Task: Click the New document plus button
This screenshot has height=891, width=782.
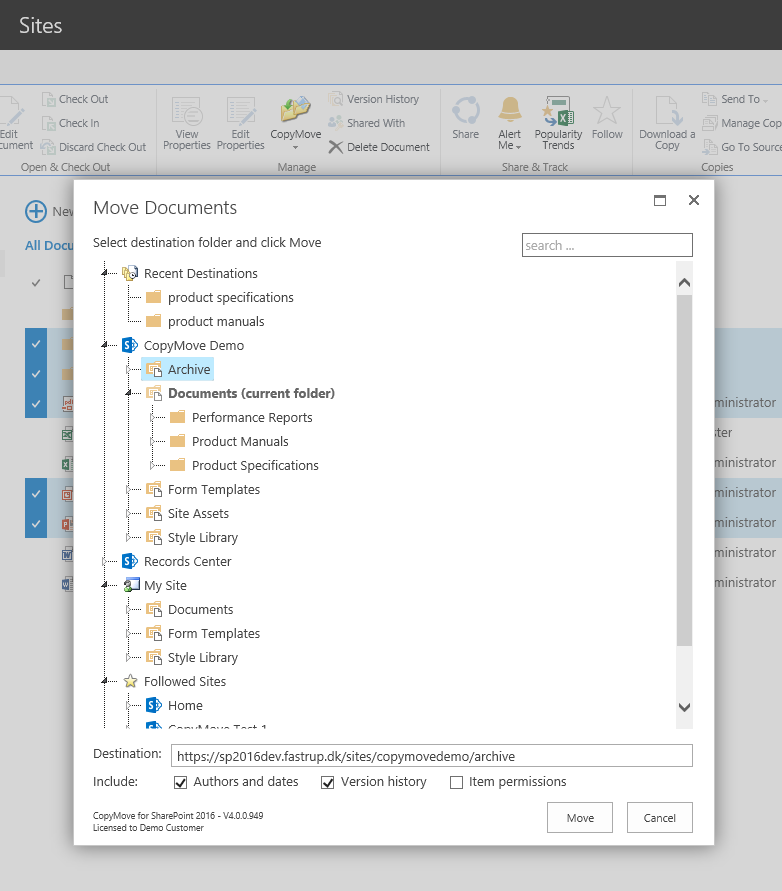Action: pyautogui.click(x=36, y=211)
